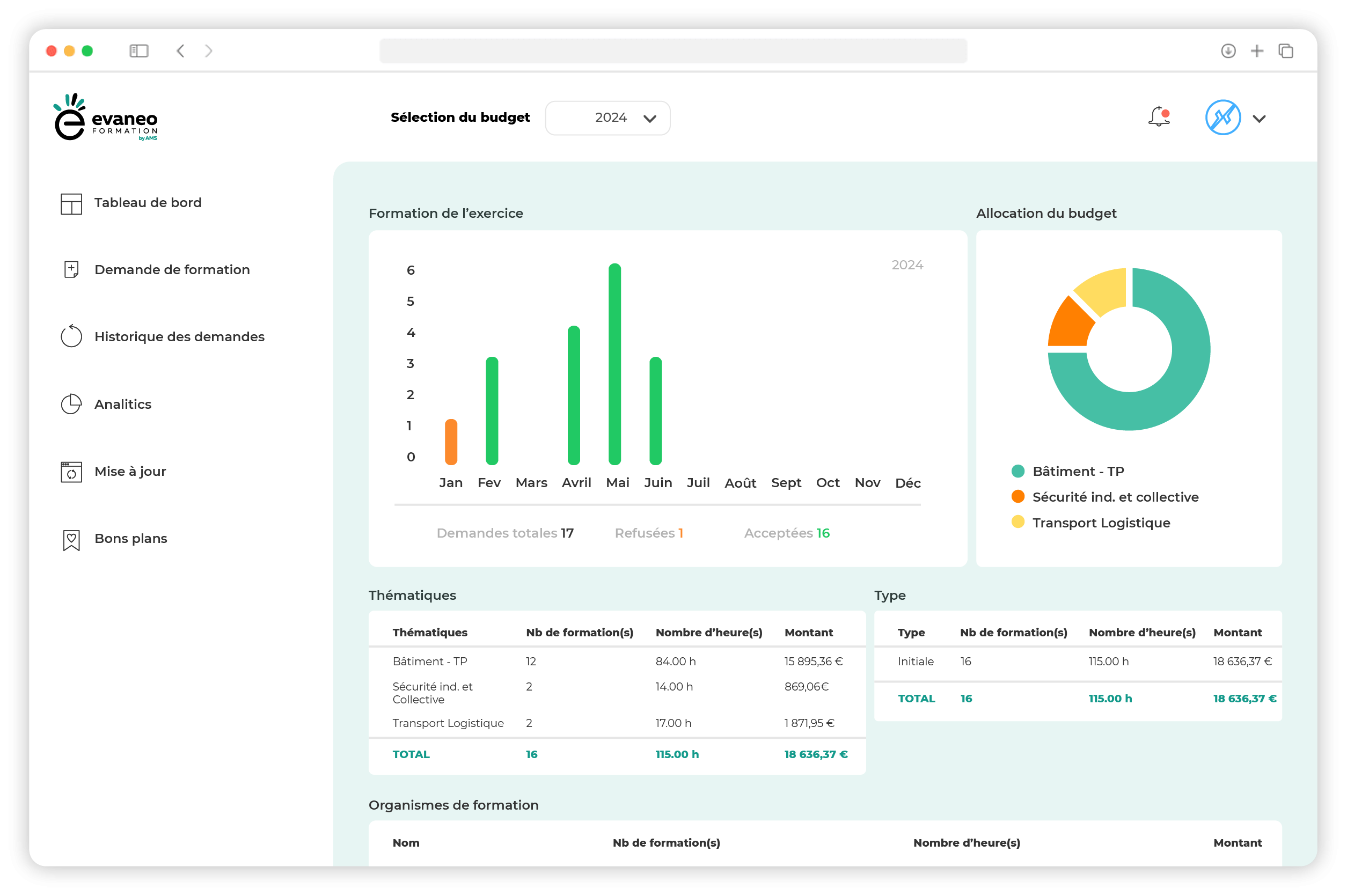The image size is (1347, 896).
Task: Go back with the browser back arrow
Action: tap(180, 51)
